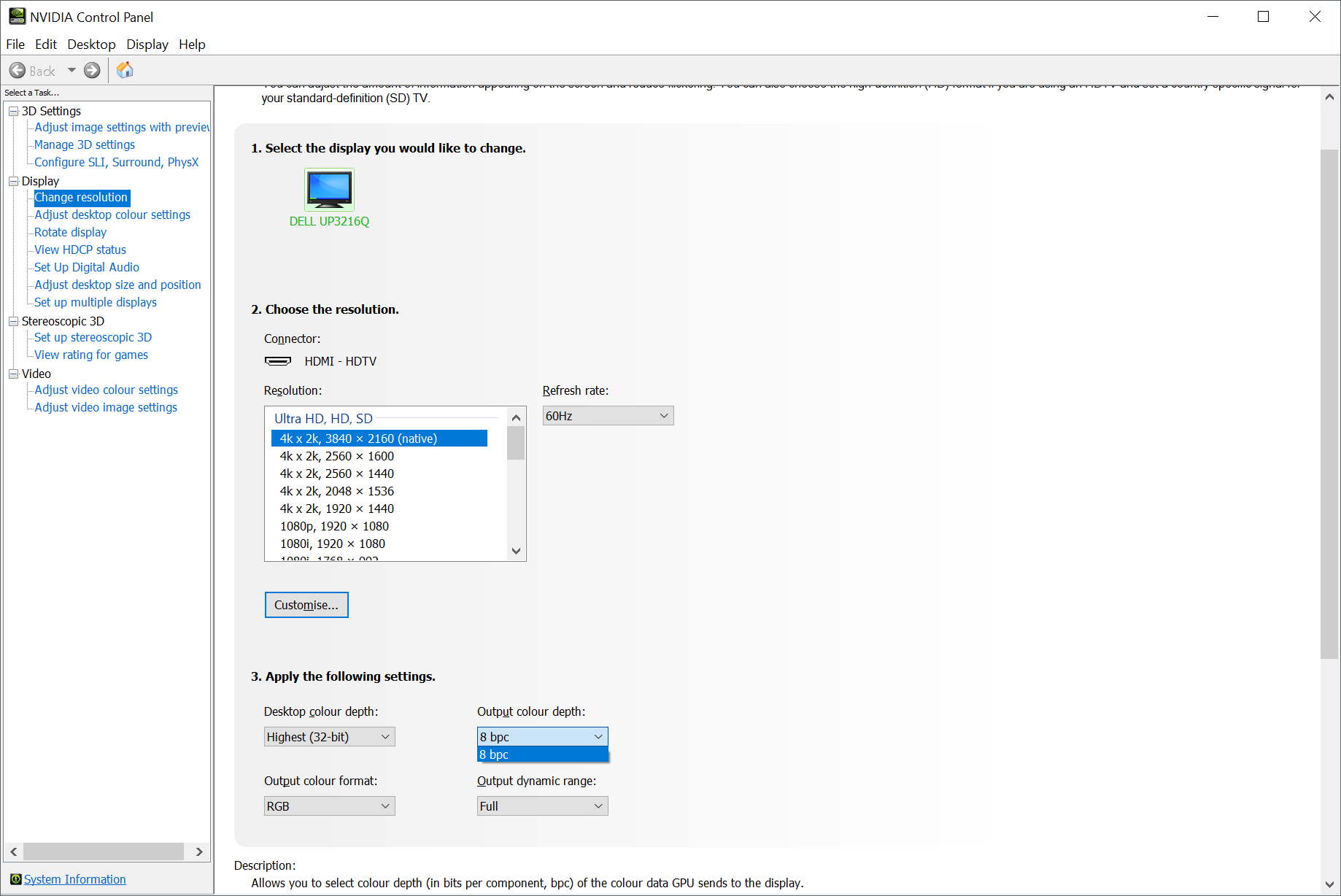Open Set up stereoscopic 3D

tap(93, 337)
